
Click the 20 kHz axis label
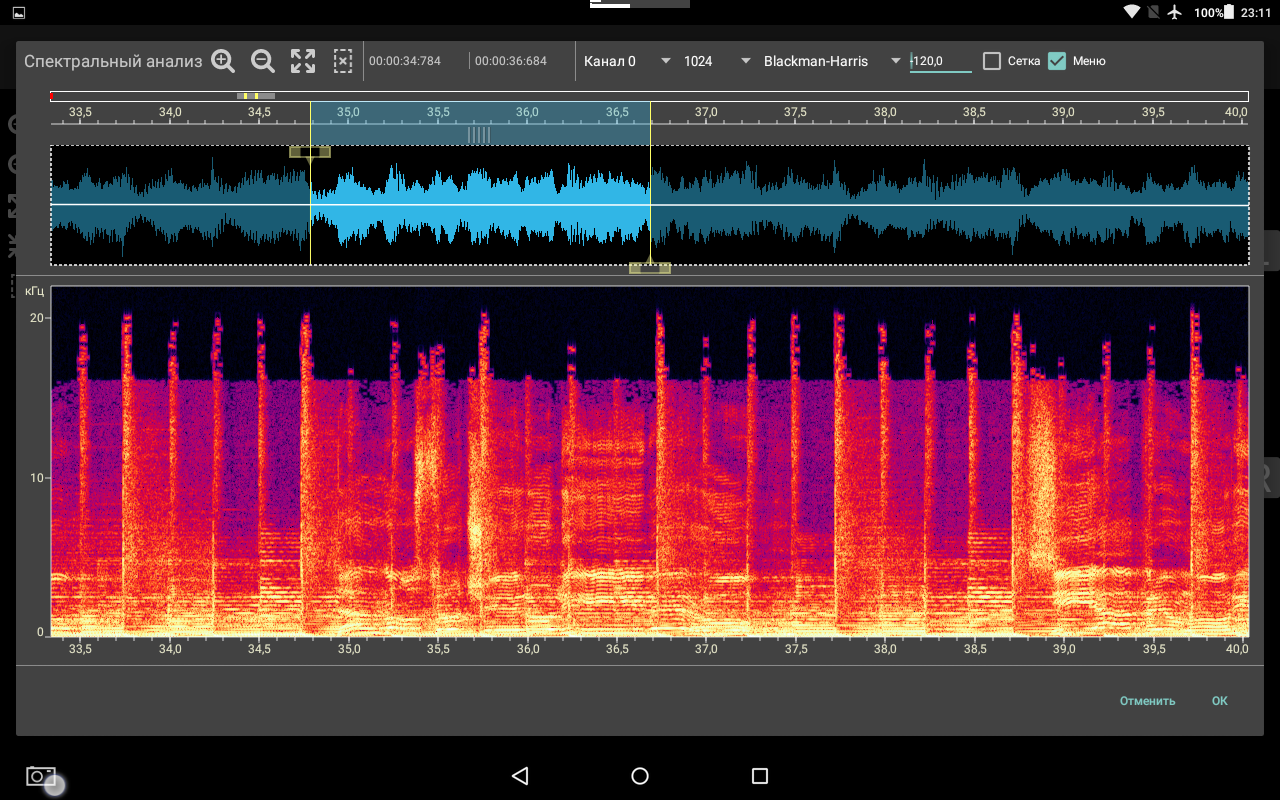tap(36, 318)
